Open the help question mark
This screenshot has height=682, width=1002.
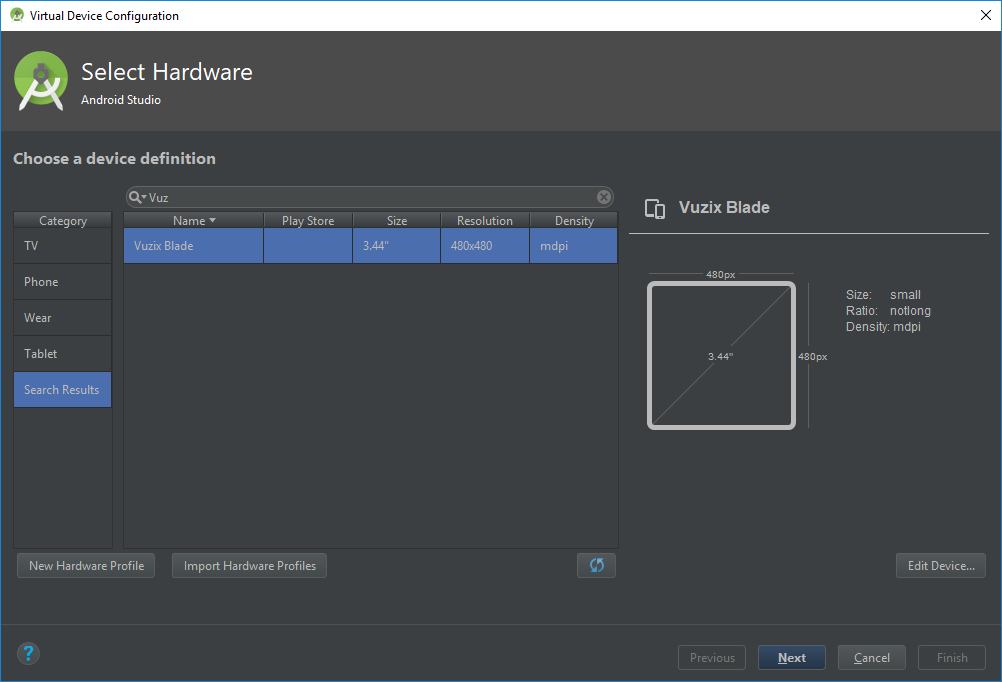(x=28, y=653)
